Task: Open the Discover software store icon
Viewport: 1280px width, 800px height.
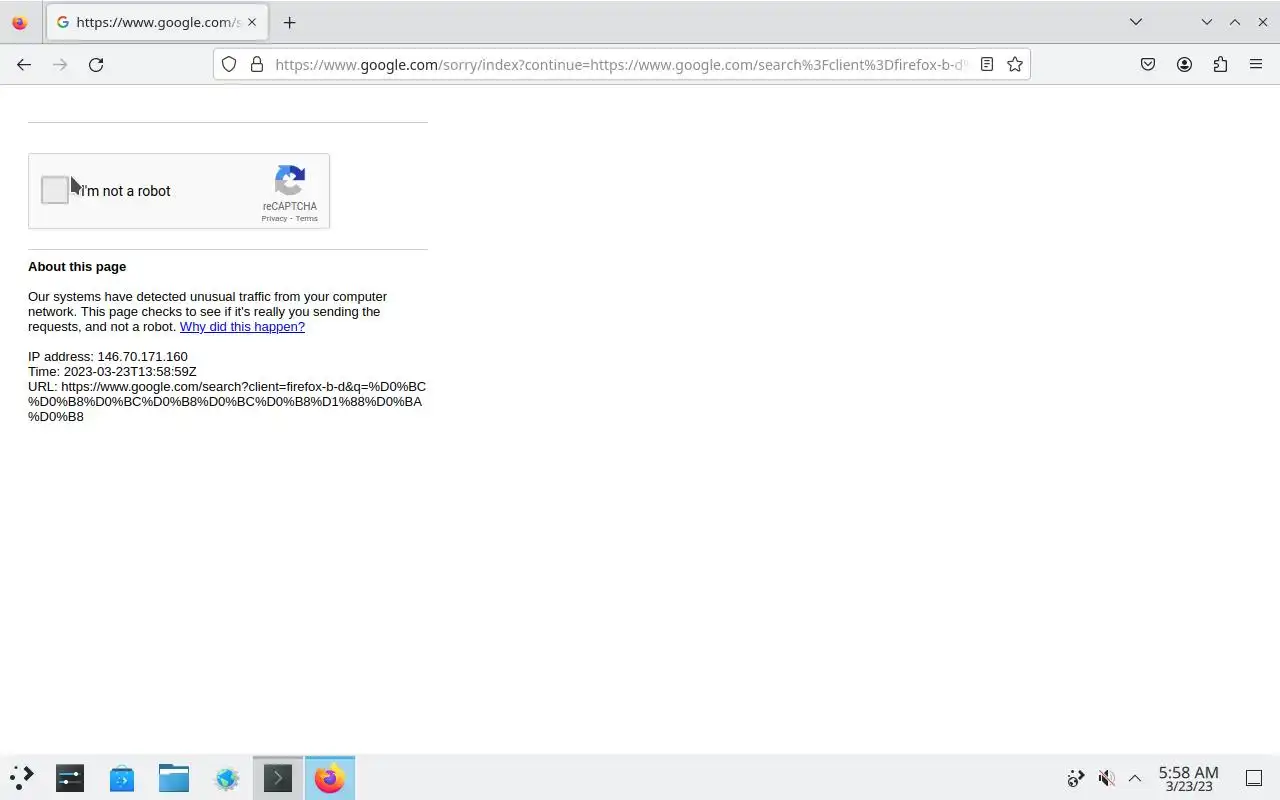Action: click(x=122, y=777)
